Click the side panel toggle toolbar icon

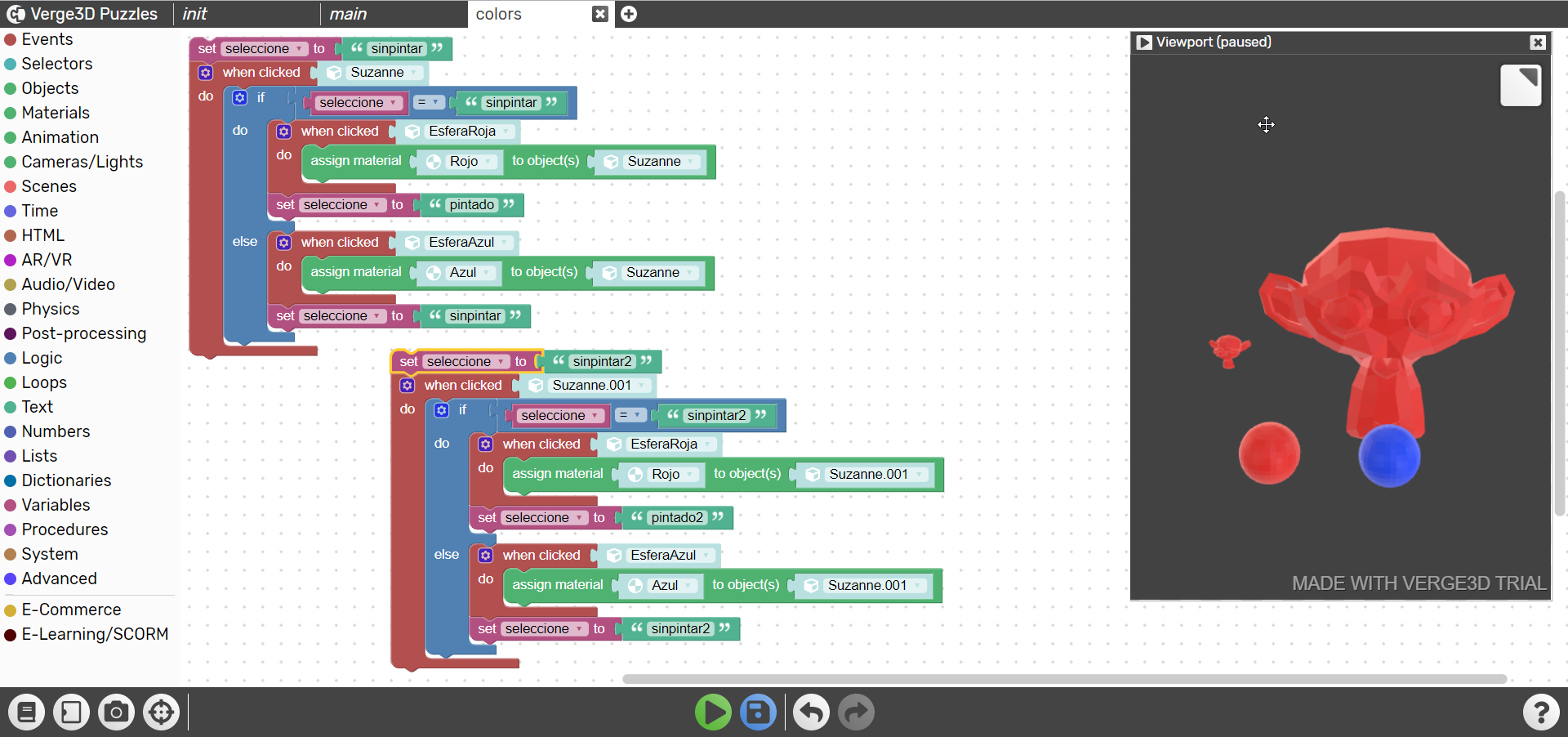point(71,712)
